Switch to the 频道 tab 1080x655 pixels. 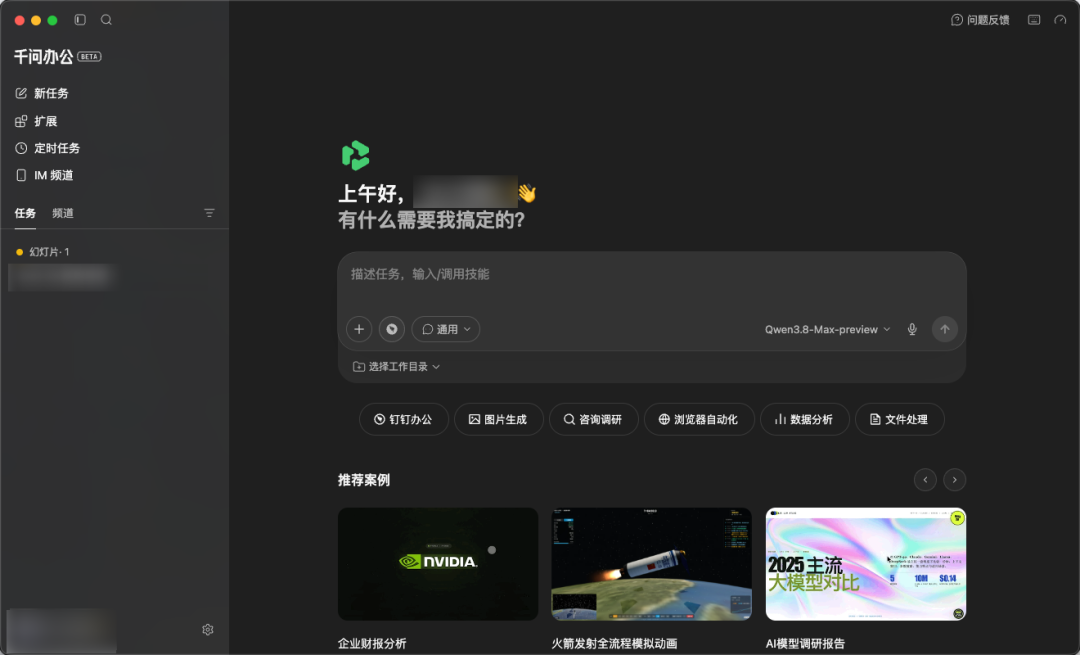click(x=63, y=213)
